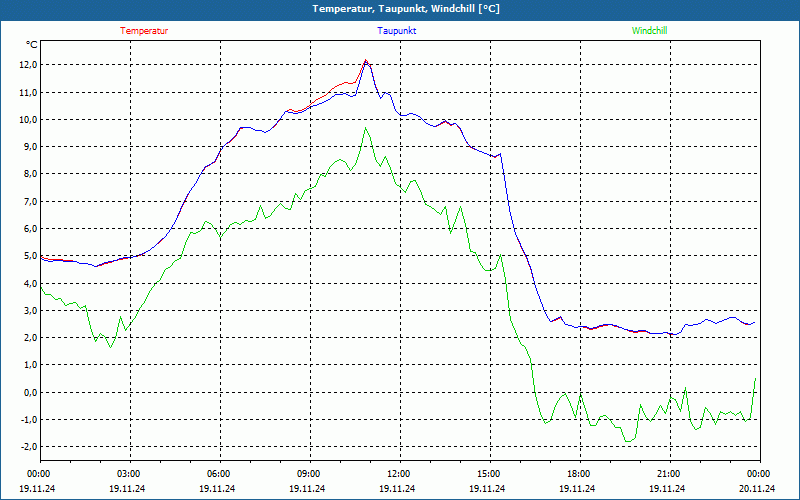
Task: Click the 18:00 time axis label
Action: pos(578,474)
